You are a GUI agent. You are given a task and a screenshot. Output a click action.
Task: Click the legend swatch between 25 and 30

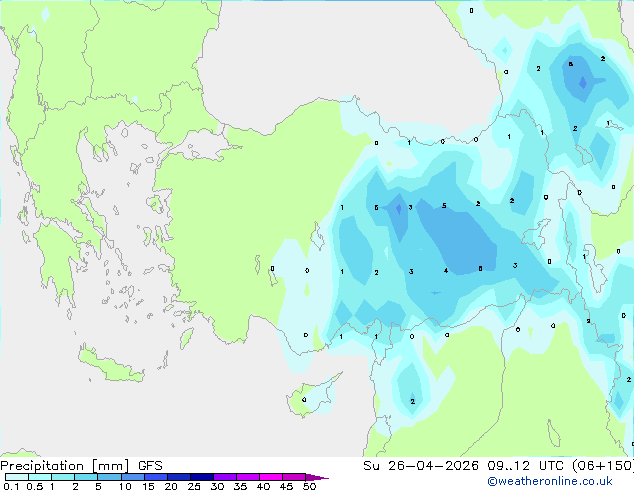[x=202, y=477]
